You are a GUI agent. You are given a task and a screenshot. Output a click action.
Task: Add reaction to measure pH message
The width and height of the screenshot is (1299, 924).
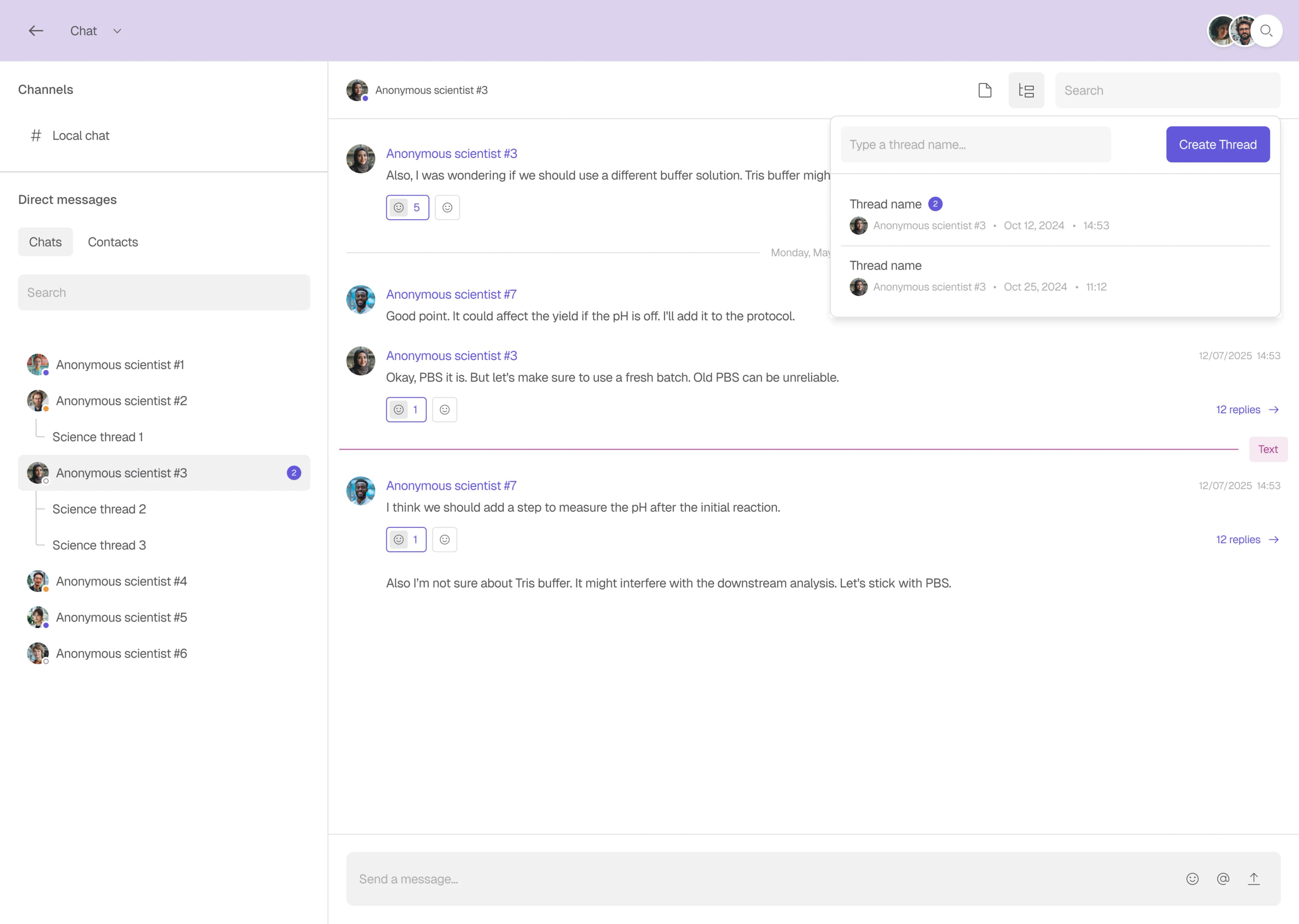pyautogui.click(x=445, y=539)
